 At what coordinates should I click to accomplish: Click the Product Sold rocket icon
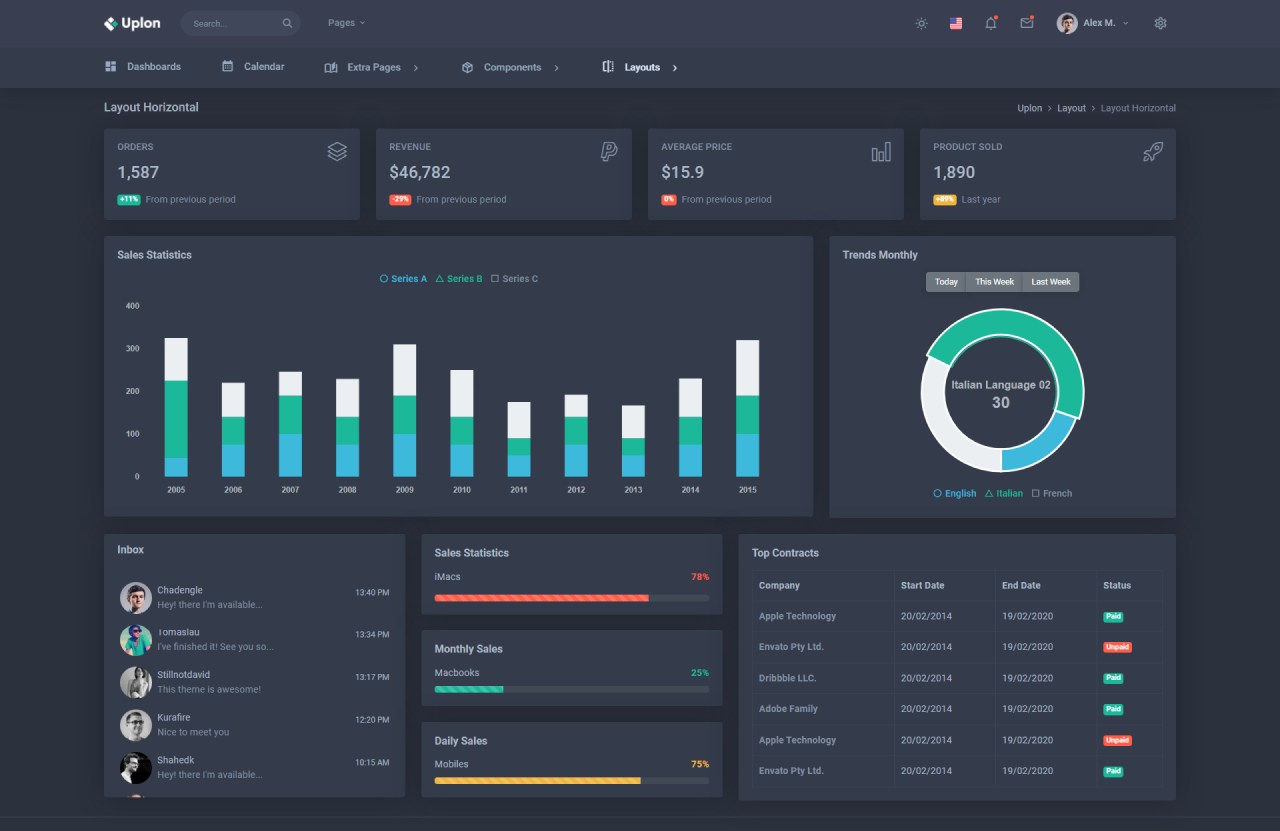click(1153, 152)
